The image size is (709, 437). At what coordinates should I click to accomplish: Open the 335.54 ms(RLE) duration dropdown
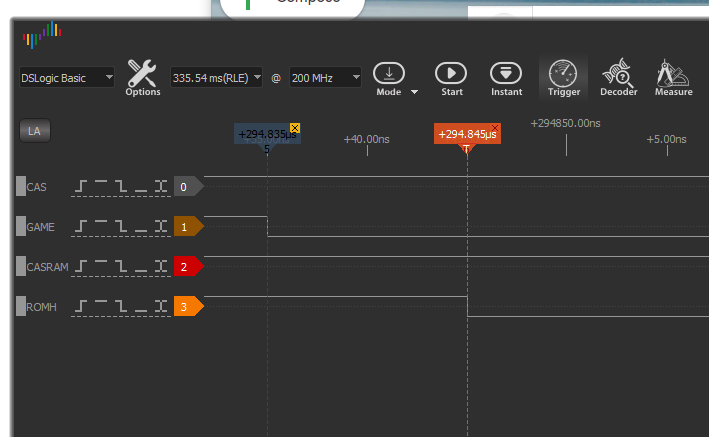[x=216, y=78]
